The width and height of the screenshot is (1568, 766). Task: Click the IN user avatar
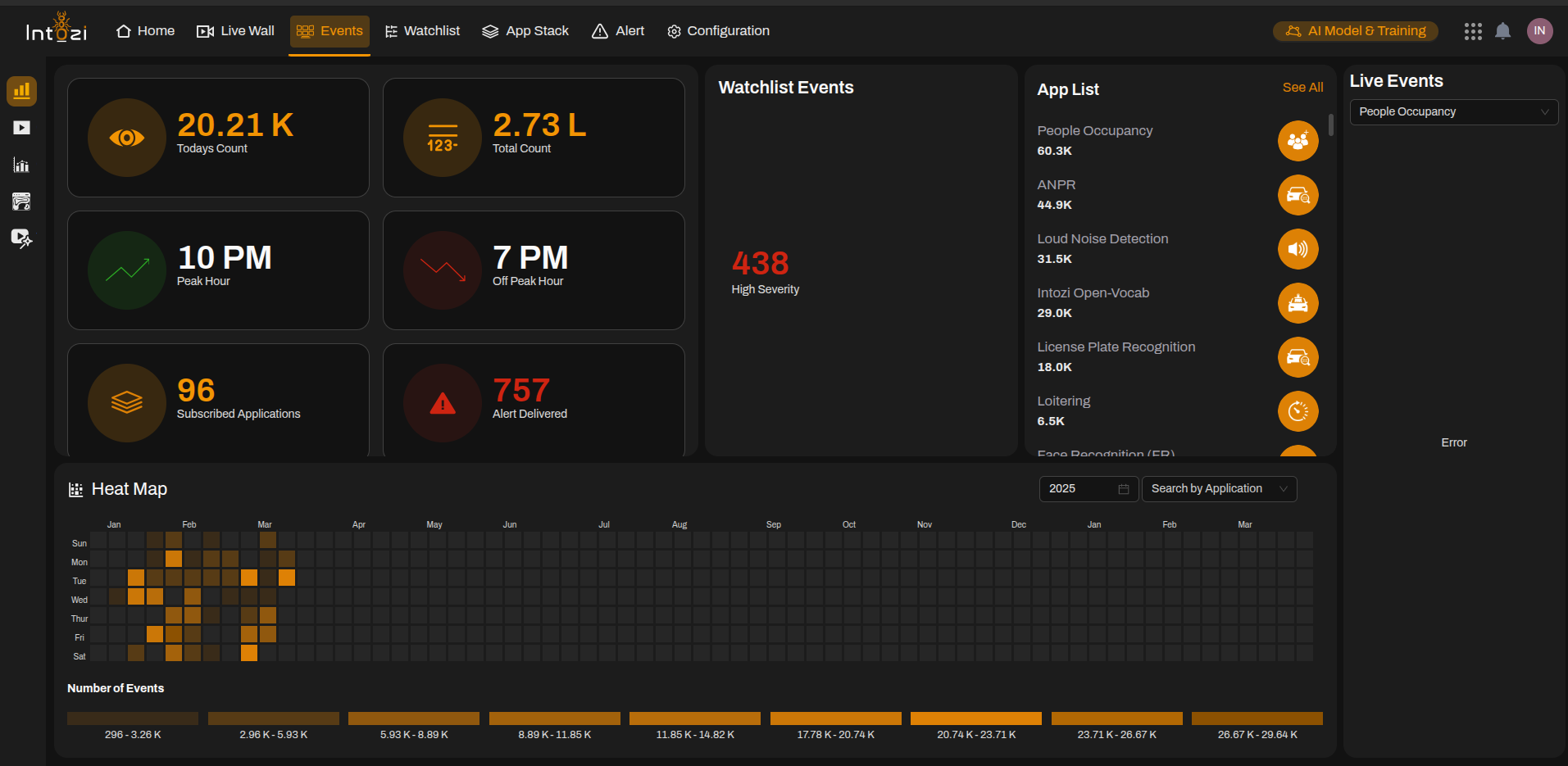pos(1539,31)
